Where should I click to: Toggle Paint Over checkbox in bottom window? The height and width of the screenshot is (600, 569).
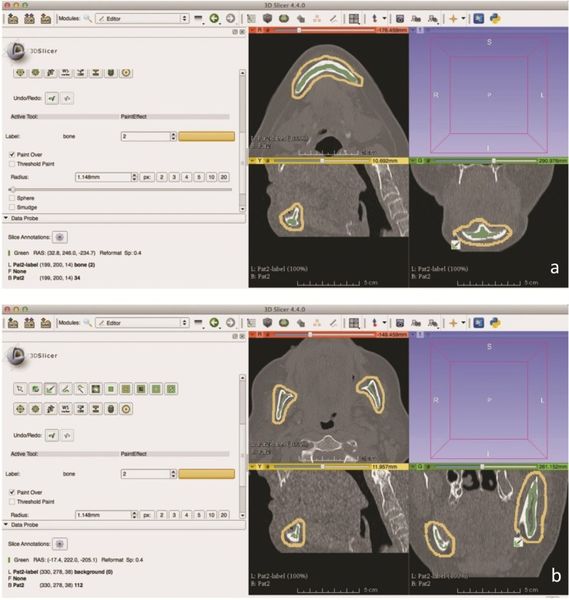[x=12, y=492]
